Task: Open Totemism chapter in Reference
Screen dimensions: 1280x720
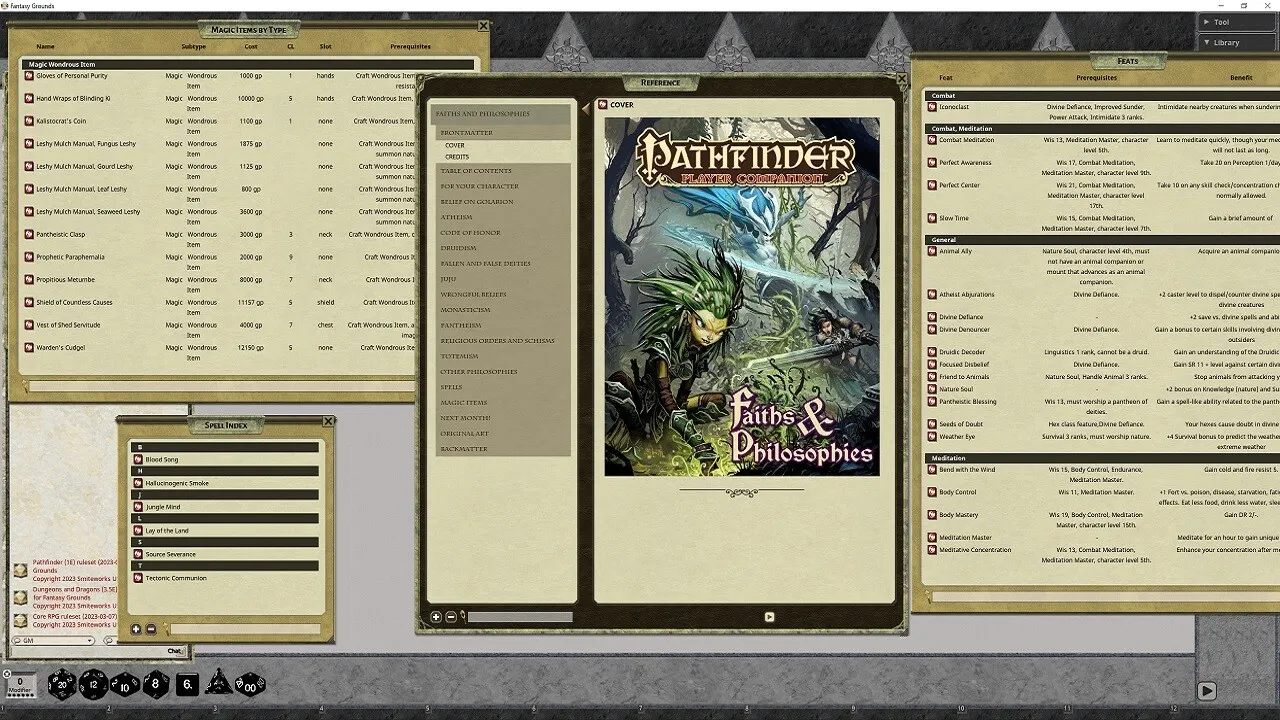Action: coord(460,356)
